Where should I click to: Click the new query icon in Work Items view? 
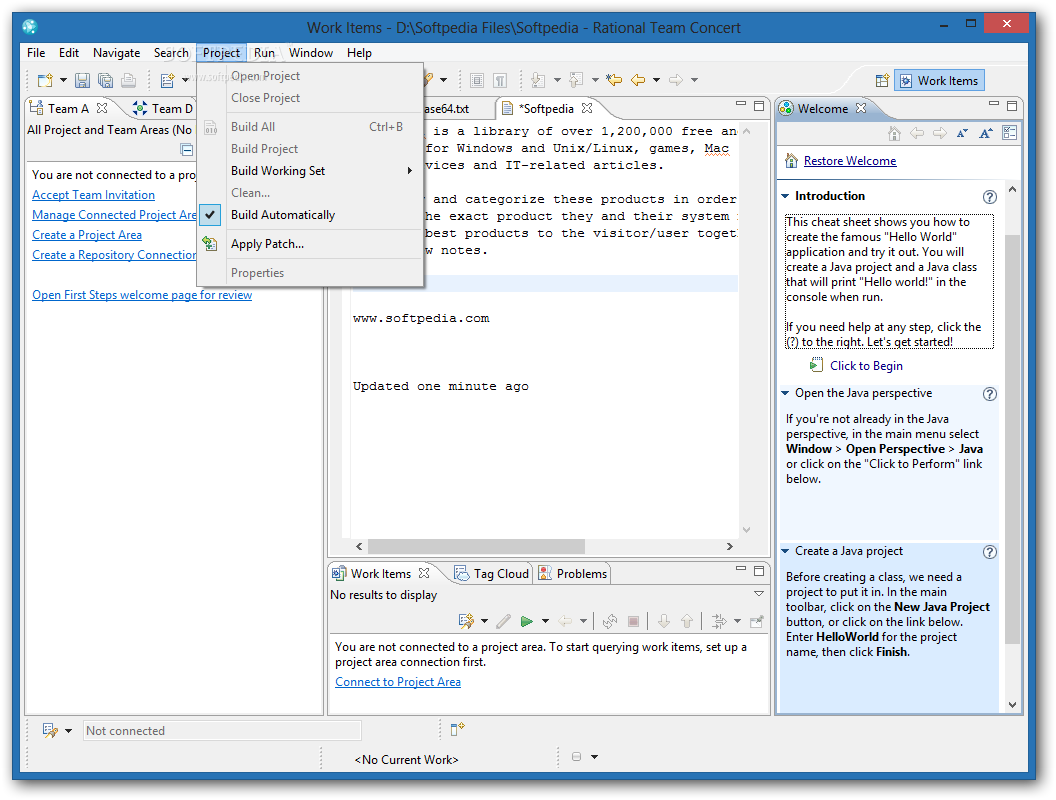point(466,621)
